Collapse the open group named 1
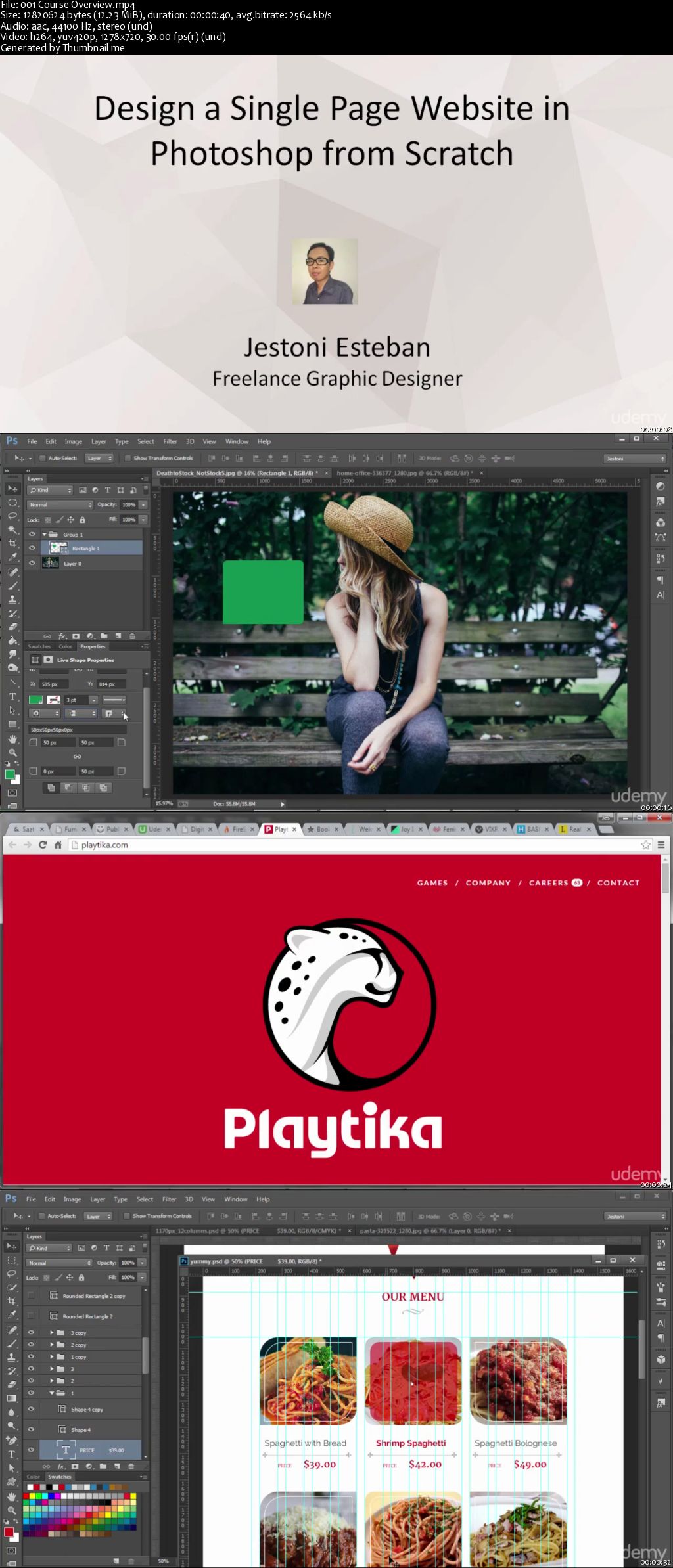673x1568 pixels. pos(52,1393)
